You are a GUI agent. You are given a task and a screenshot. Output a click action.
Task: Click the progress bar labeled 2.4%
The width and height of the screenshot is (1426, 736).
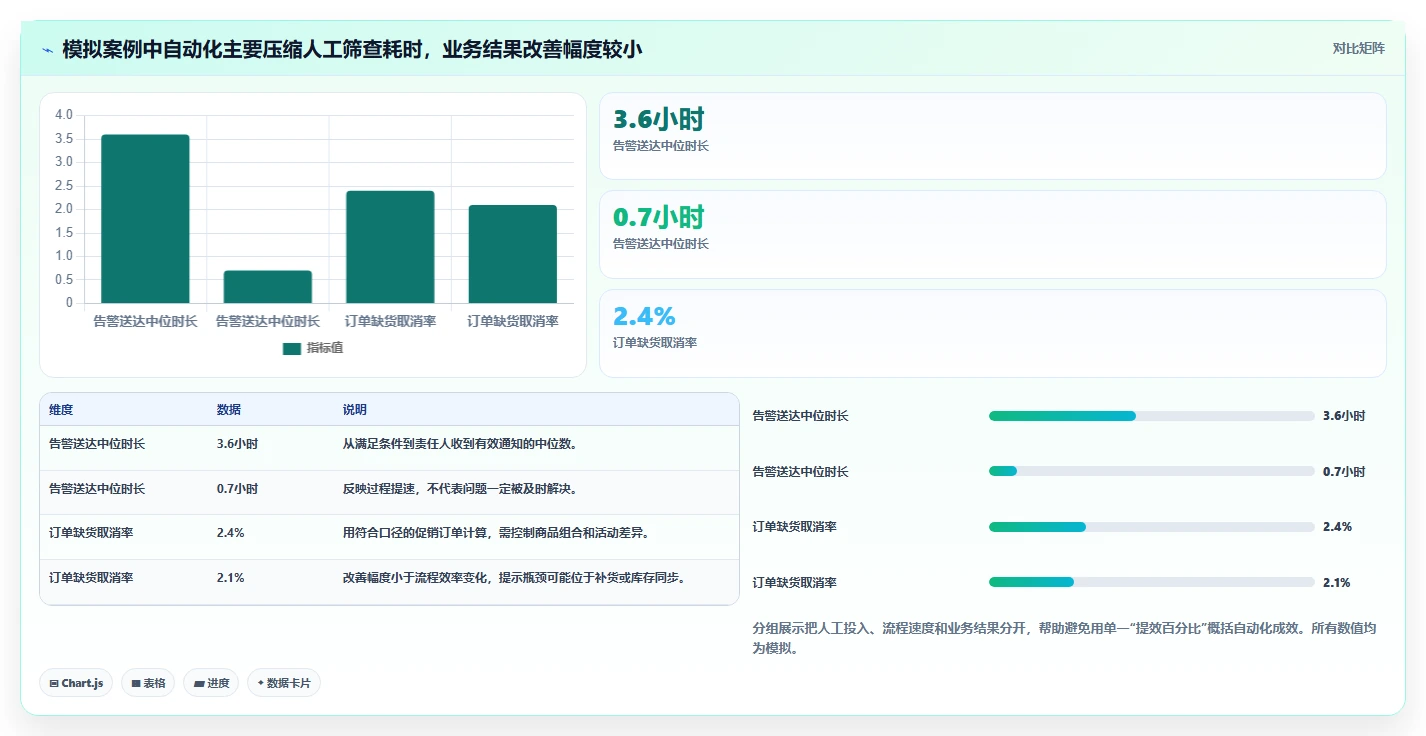tap(1152, 527)
